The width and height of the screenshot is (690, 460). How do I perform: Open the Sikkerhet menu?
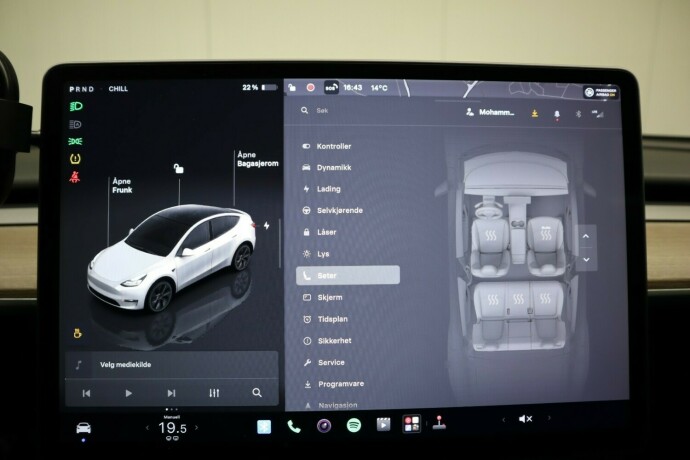tap(327, 341)
